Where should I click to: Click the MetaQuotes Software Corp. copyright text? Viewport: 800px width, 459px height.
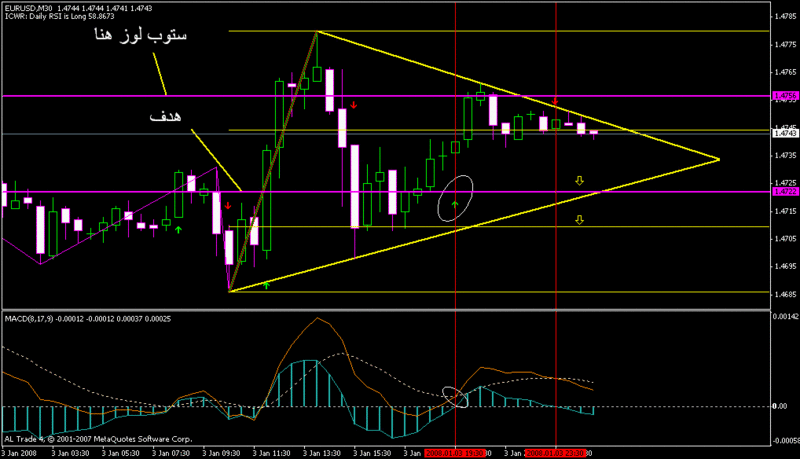click(98, 439)
